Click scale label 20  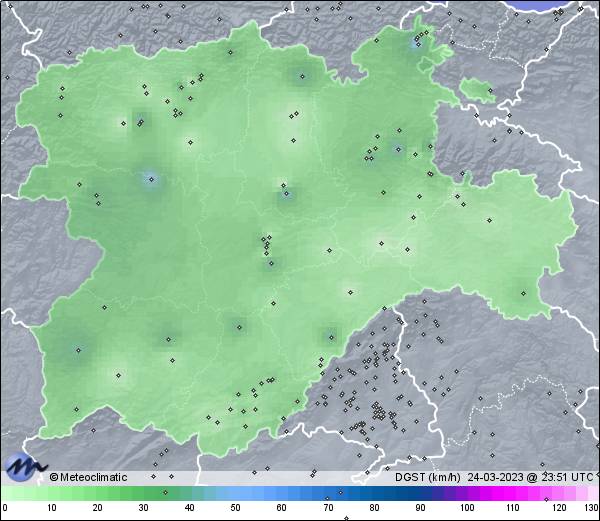coord(98,508)
